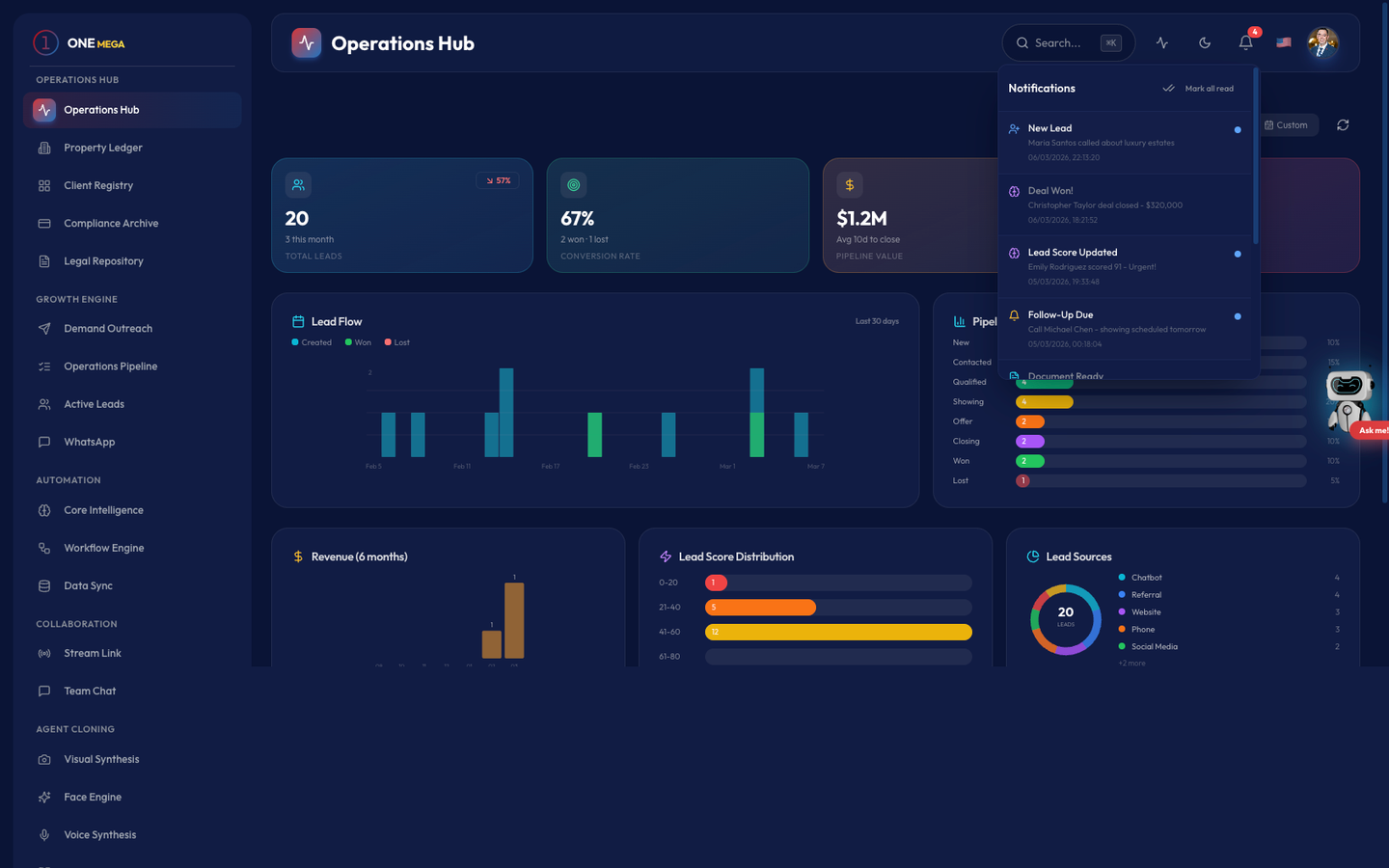This screenshot has height=868, width=1389.
Task: Click the Active Leads people icon
Action: [x=44, y=404]
